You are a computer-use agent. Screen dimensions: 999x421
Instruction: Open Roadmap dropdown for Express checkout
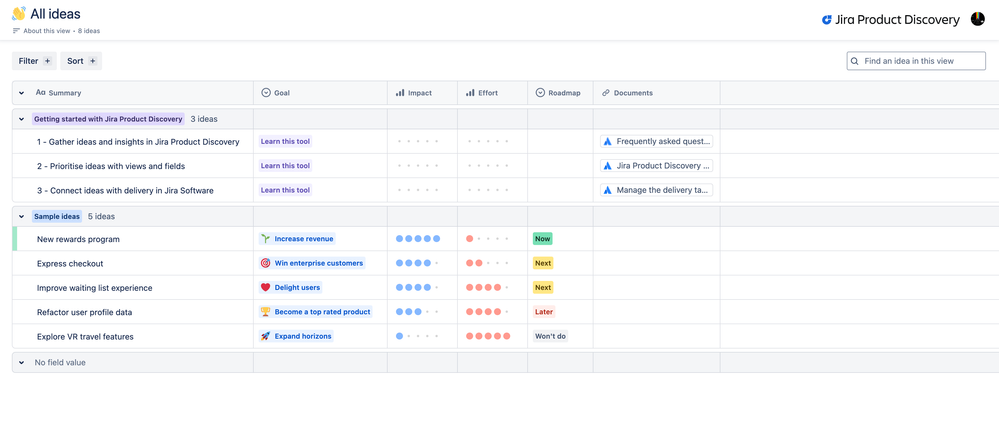click(543, 263)
